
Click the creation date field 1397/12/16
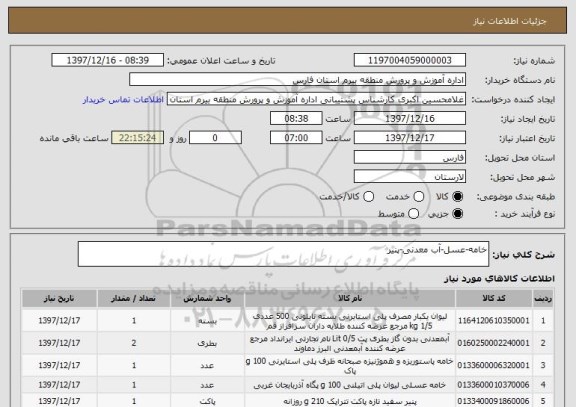(x=410, y=118)
